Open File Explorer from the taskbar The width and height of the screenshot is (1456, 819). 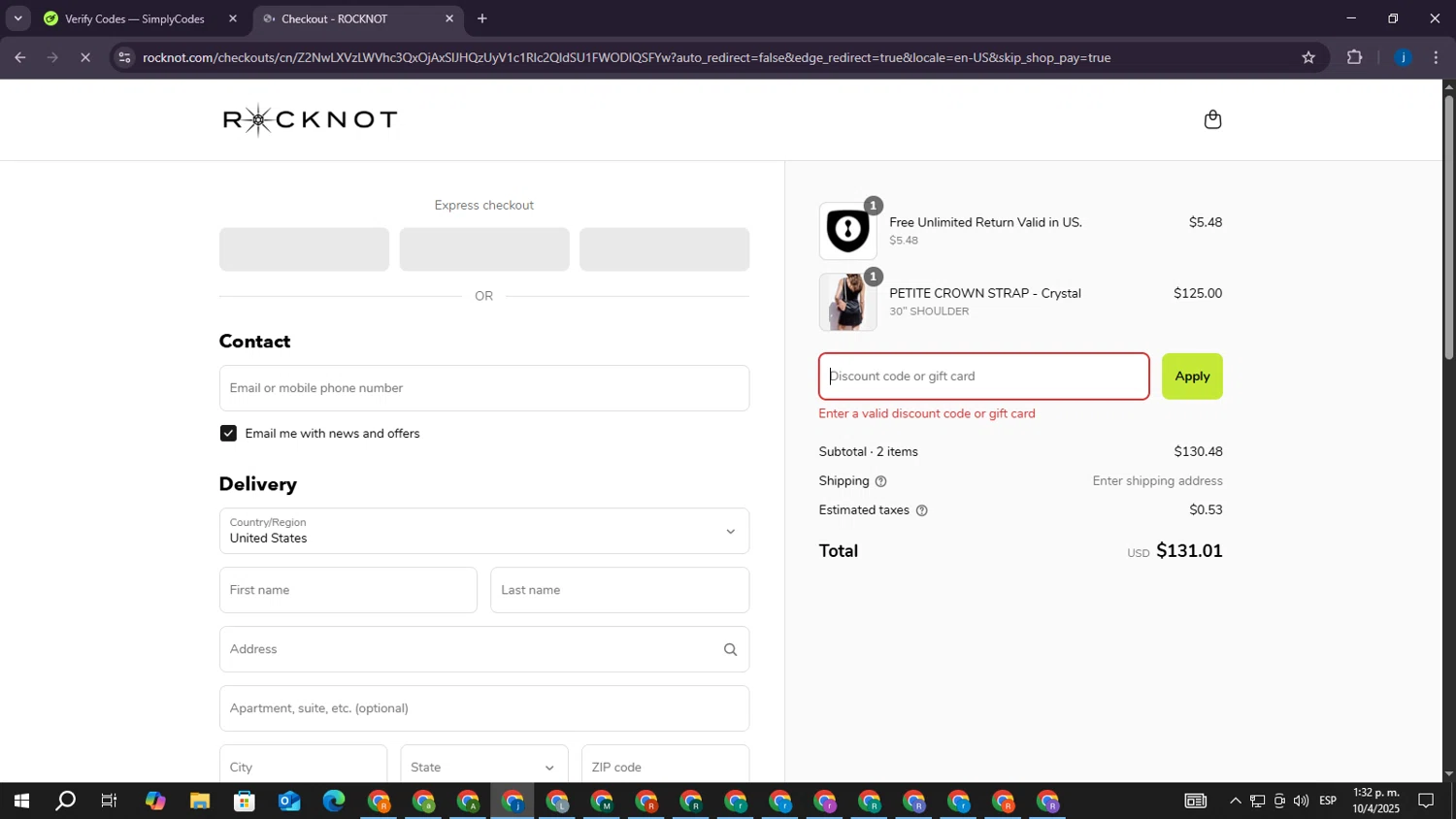pyautogui.click(x=200, y=802)
